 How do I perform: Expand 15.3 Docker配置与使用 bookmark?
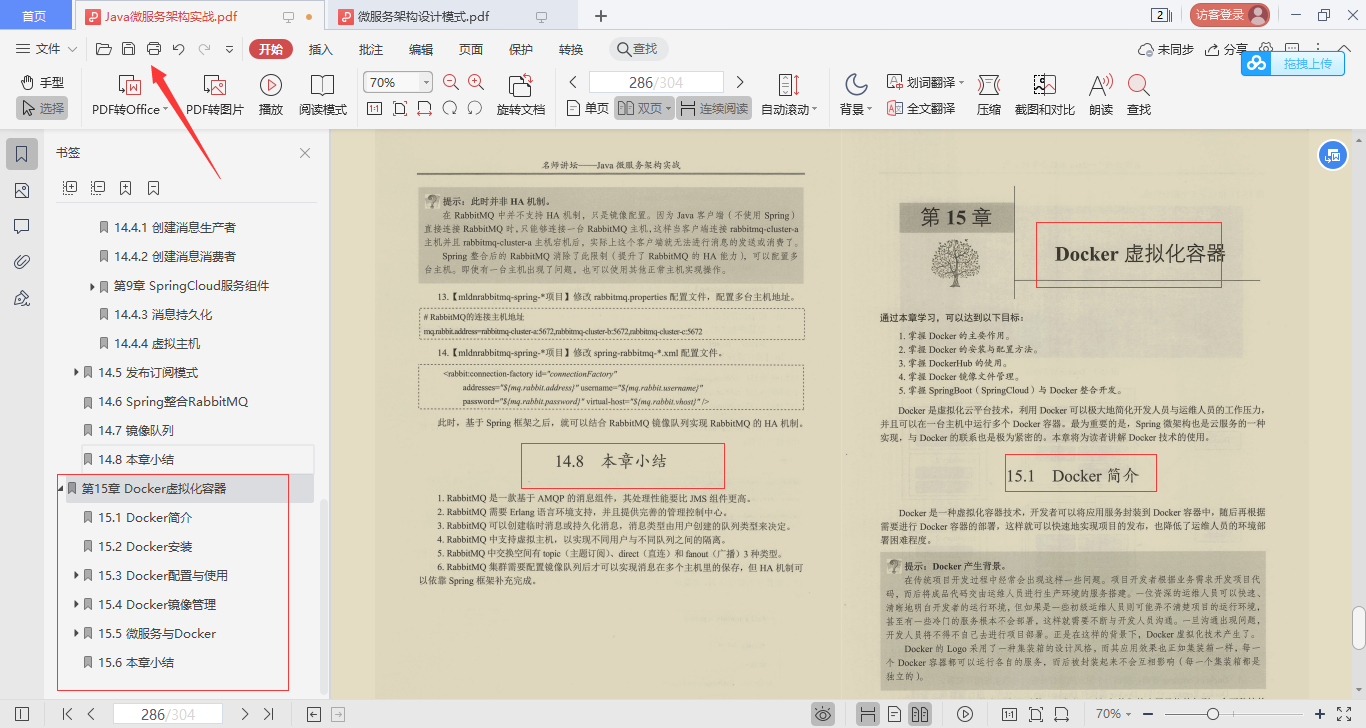[77, 575]
